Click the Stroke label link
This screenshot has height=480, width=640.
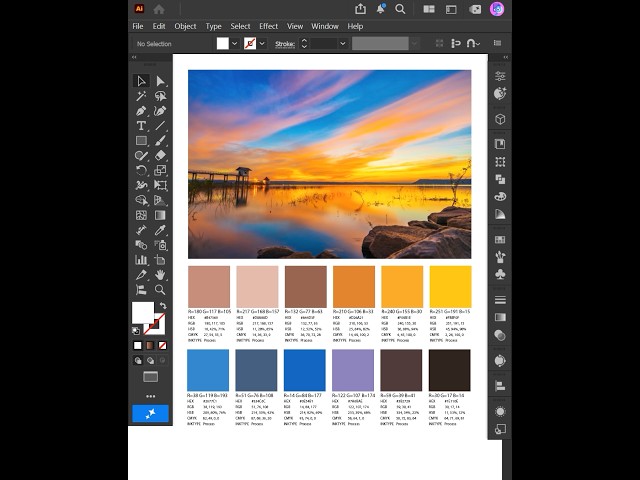click(285, 44)
